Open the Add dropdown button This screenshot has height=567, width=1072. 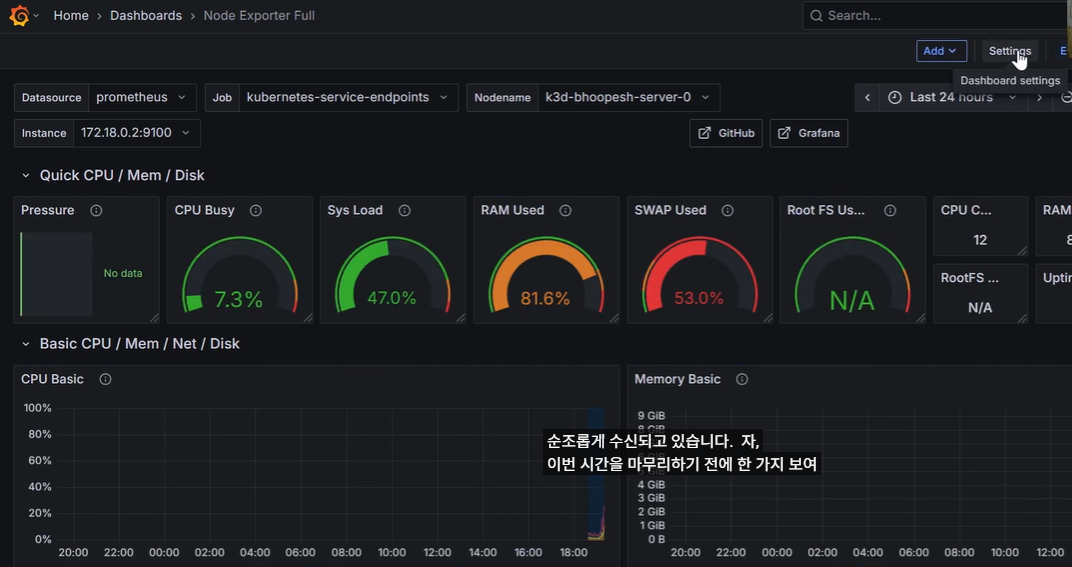(x=941, y=51)
